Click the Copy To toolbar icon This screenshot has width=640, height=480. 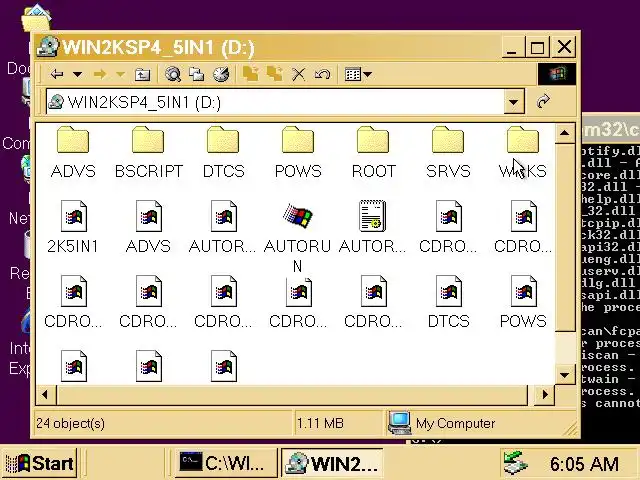tap(274, 74)
